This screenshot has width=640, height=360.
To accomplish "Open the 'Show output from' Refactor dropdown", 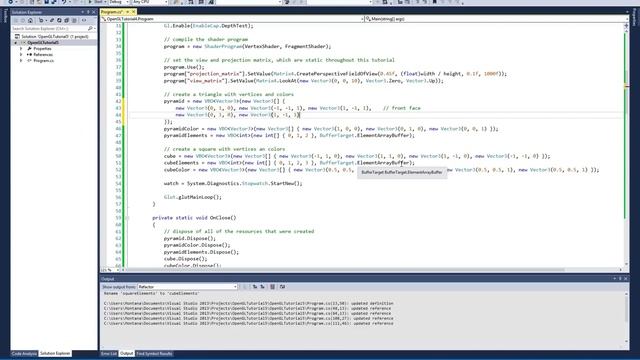I will click(x=188, y=287).
